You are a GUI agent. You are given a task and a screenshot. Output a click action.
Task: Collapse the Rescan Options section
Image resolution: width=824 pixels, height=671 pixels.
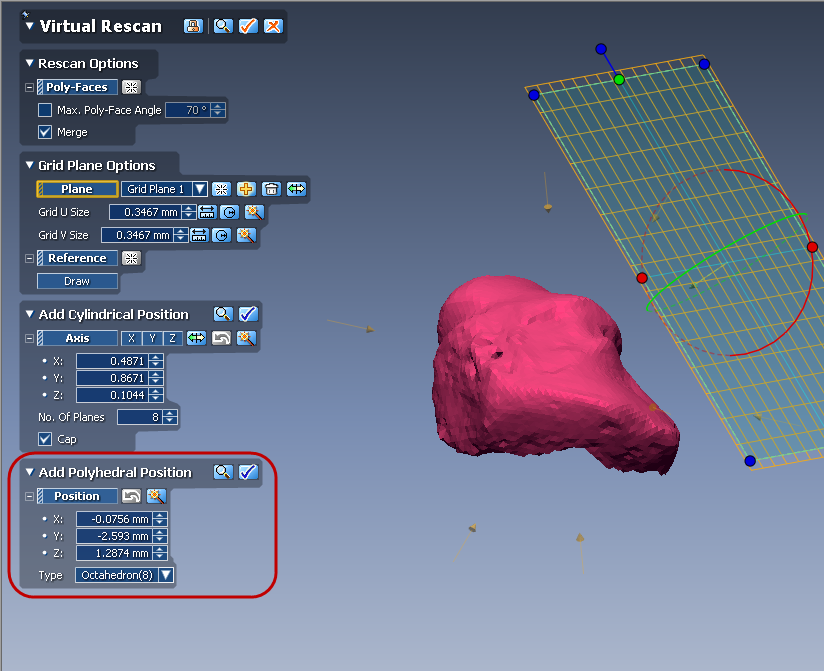click(x=29, y=63)
